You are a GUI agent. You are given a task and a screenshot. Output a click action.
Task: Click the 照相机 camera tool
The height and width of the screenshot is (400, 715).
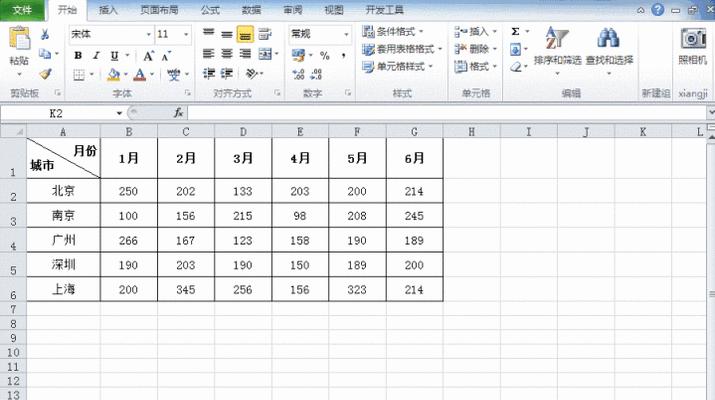coord(692,46)
